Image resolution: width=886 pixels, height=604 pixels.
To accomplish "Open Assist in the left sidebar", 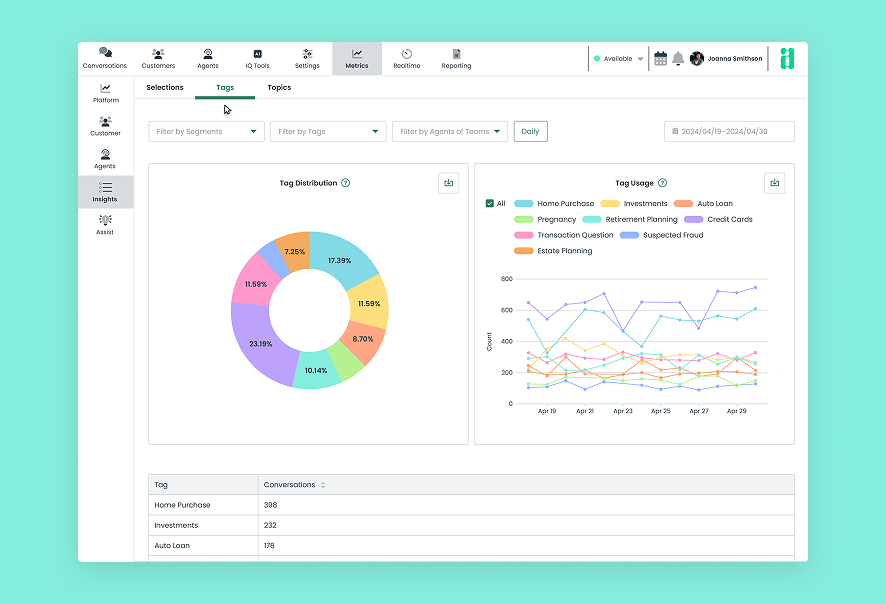I will pos(106,225).
